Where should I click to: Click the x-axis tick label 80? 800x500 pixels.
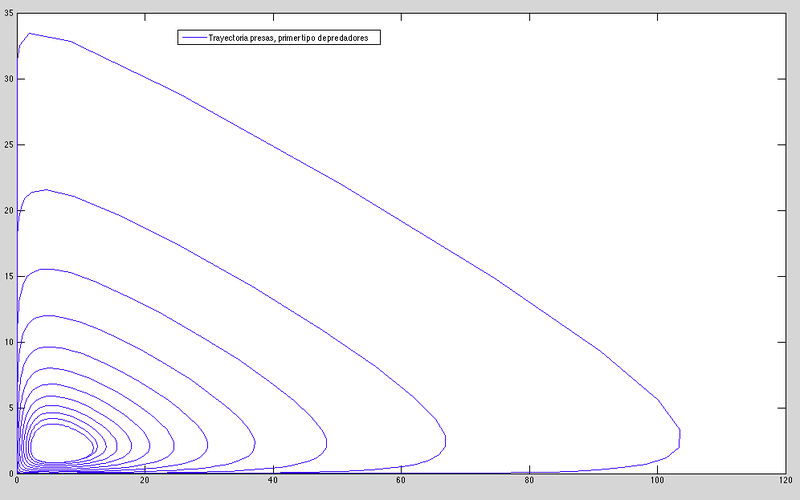529,483
